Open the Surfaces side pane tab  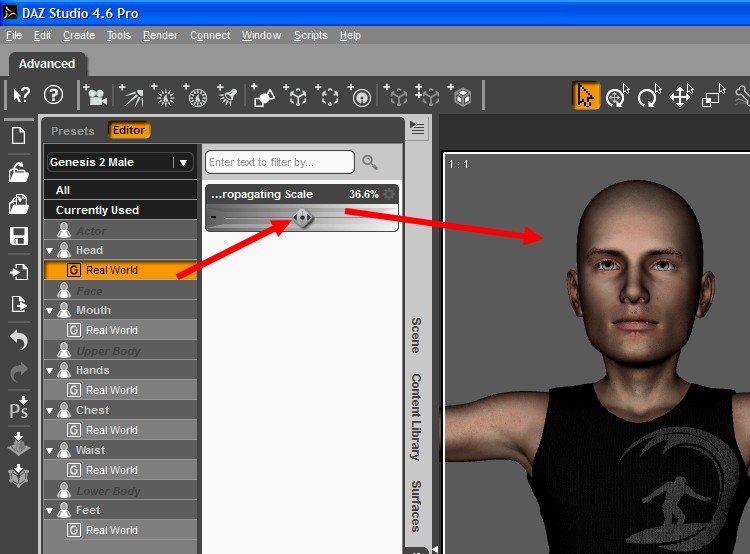pos(416,506)
